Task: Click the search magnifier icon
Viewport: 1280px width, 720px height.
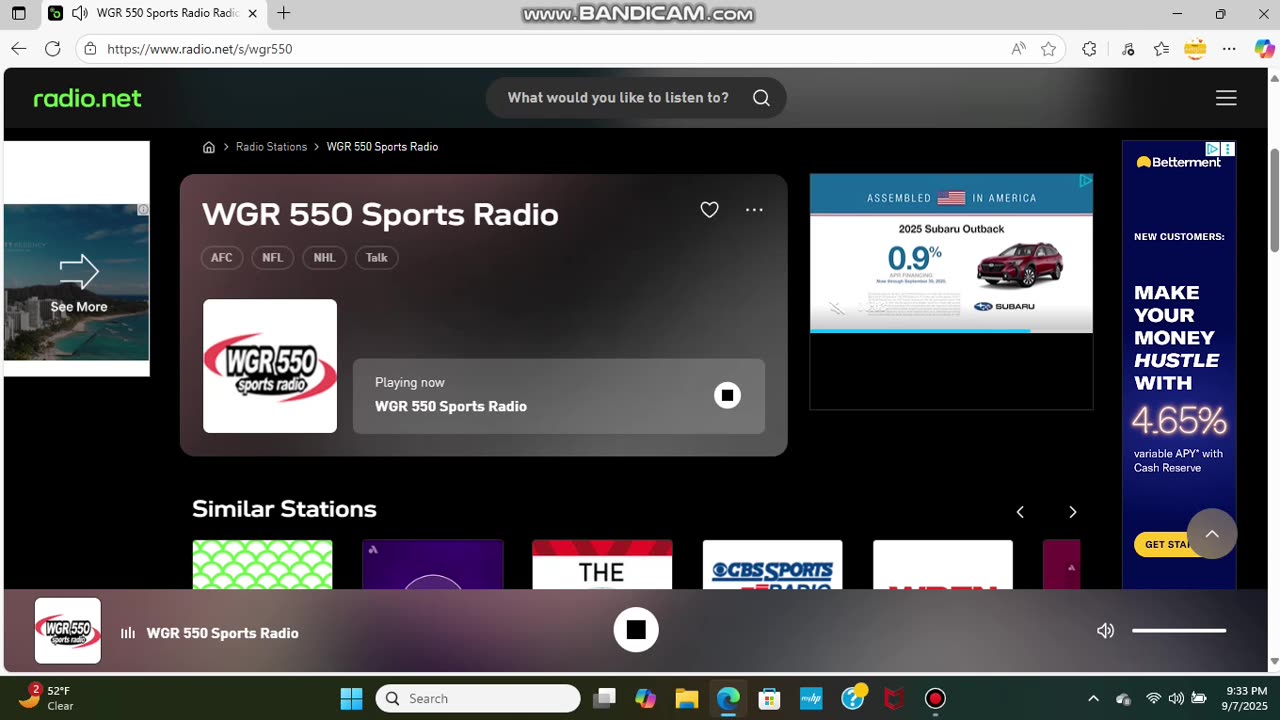Action: (x=761, y=98)
